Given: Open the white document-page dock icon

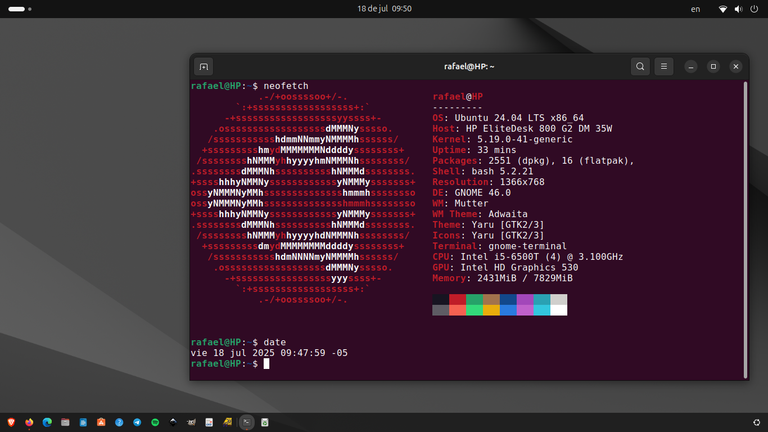Looking at the screenshot, I should pos(209,422).
